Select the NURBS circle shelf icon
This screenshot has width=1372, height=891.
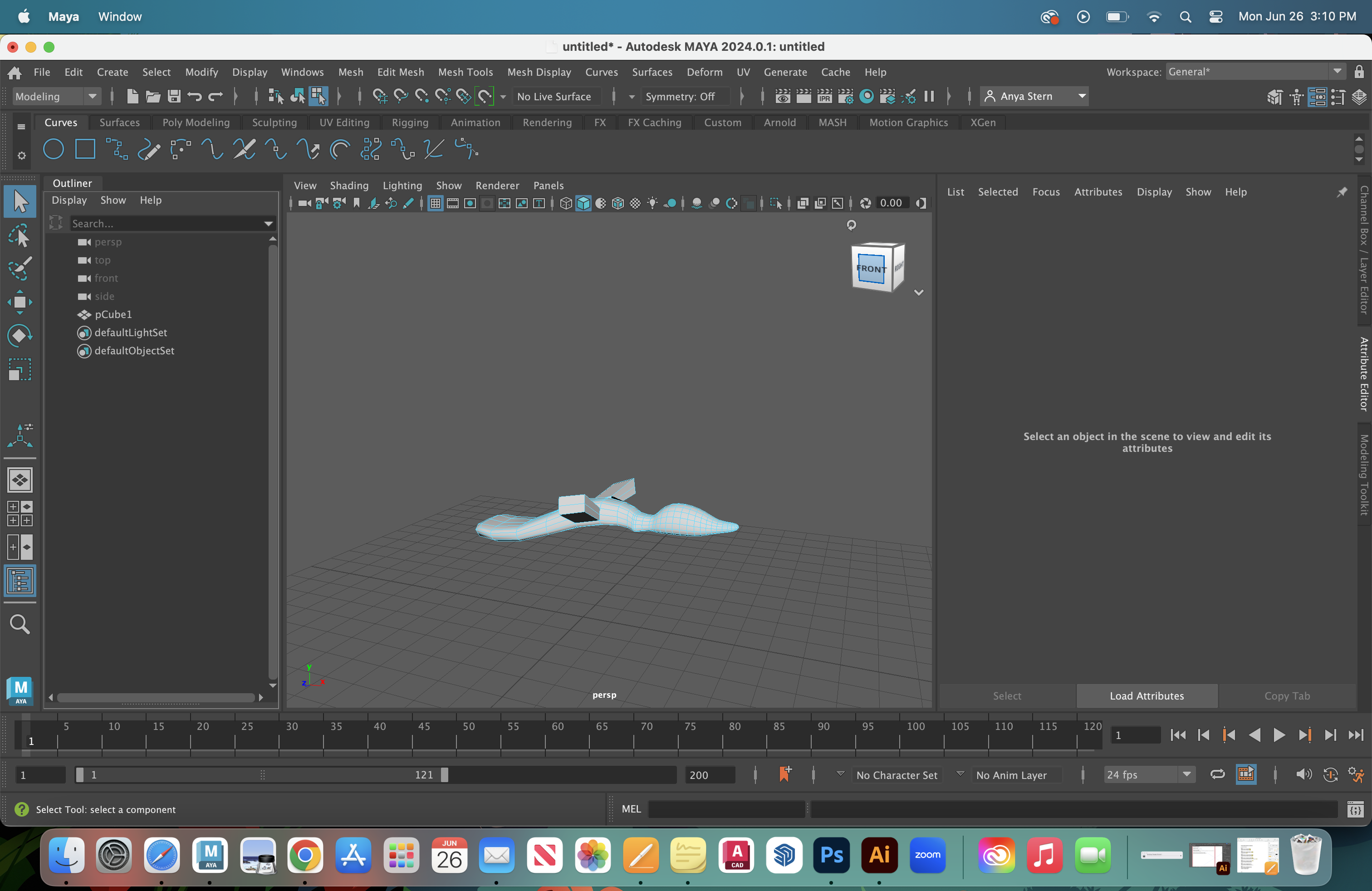[53, 149]
